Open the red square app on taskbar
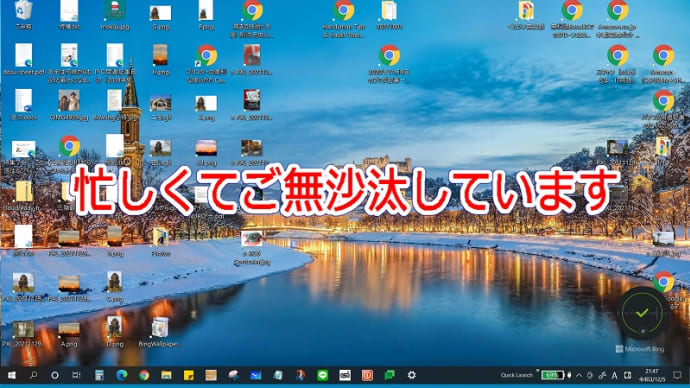The height and width of the screenshot is (388, 690). click(x=367, y=375)
